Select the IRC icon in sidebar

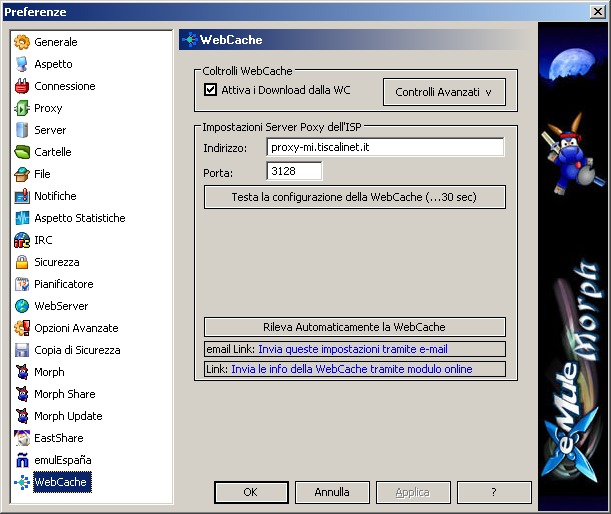pos(22,240)
